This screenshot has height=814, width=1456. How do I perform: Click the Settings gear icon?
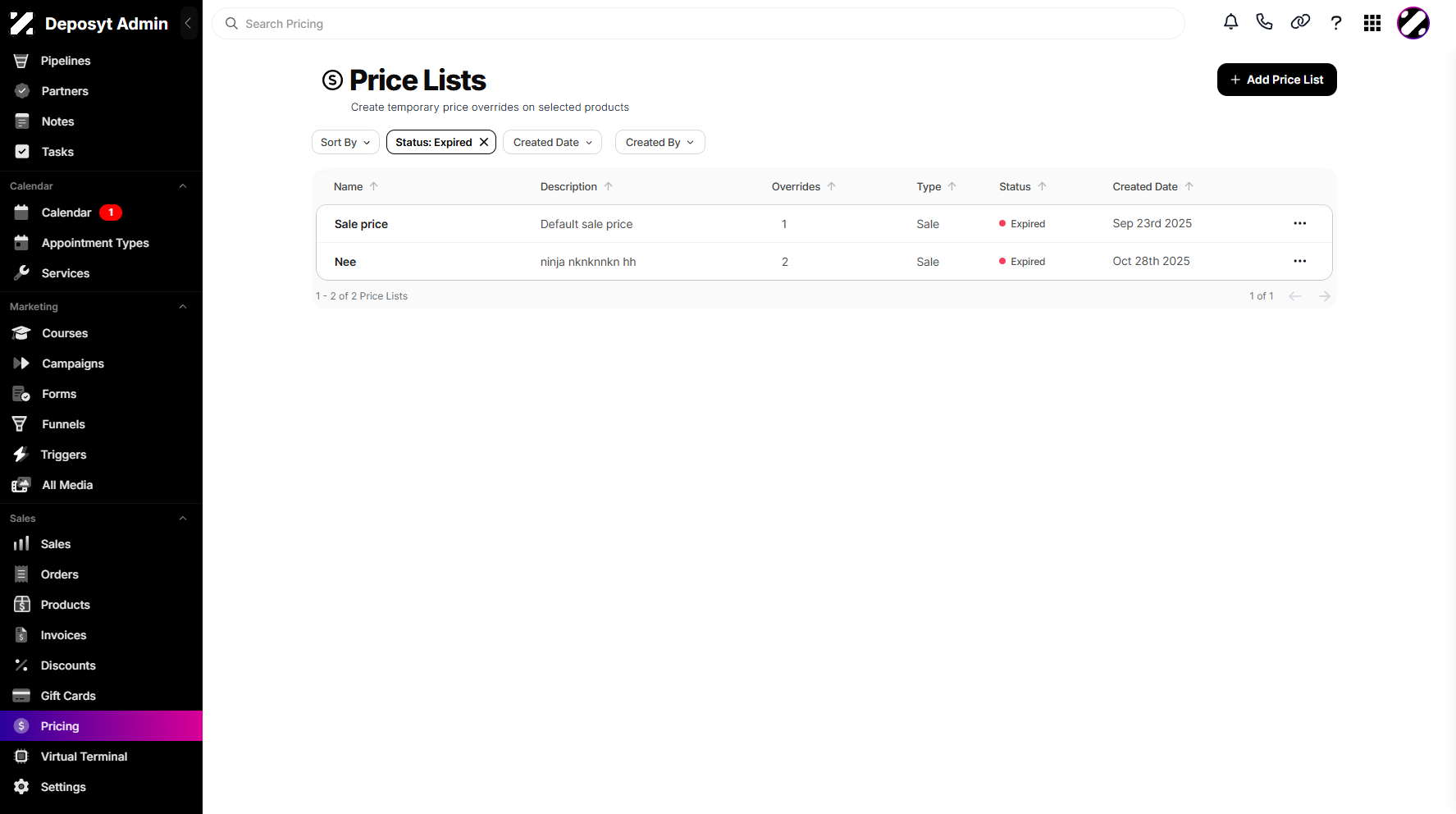pos(21,787)
